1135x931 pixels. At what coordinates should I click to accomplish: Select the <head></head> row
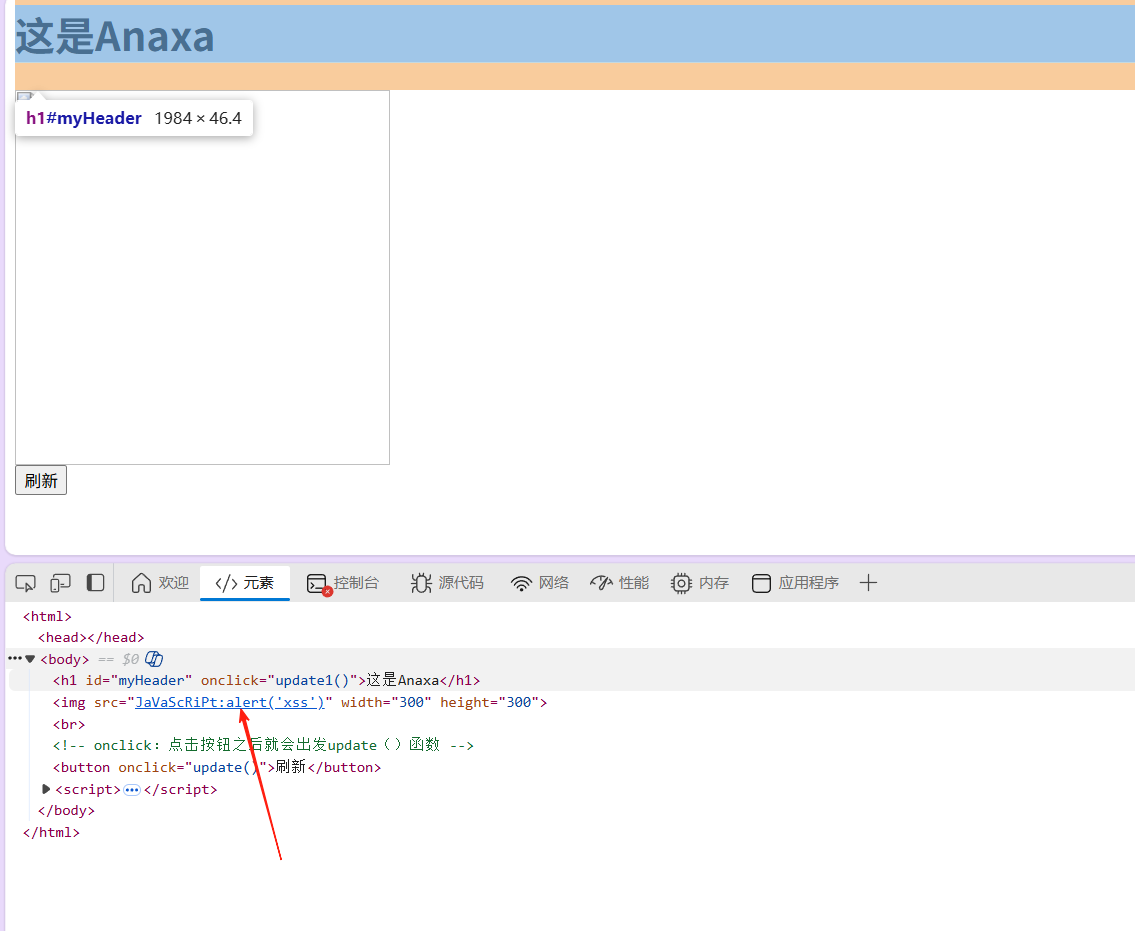(x=91, y=637)
